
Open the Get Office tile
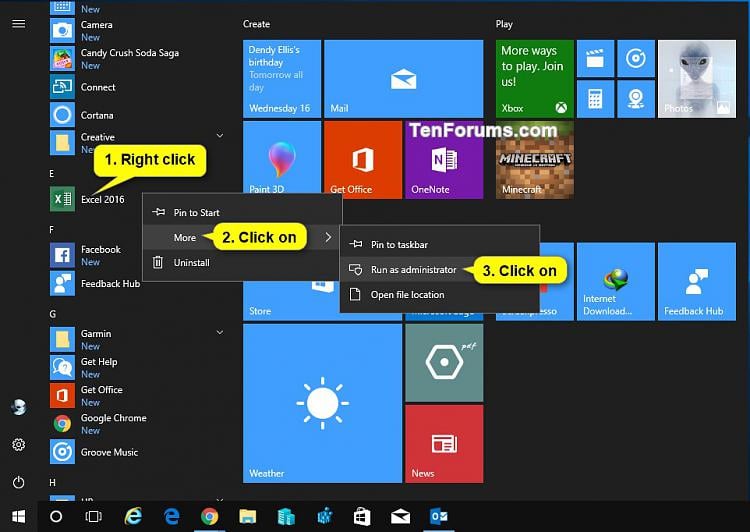point(363,159)
